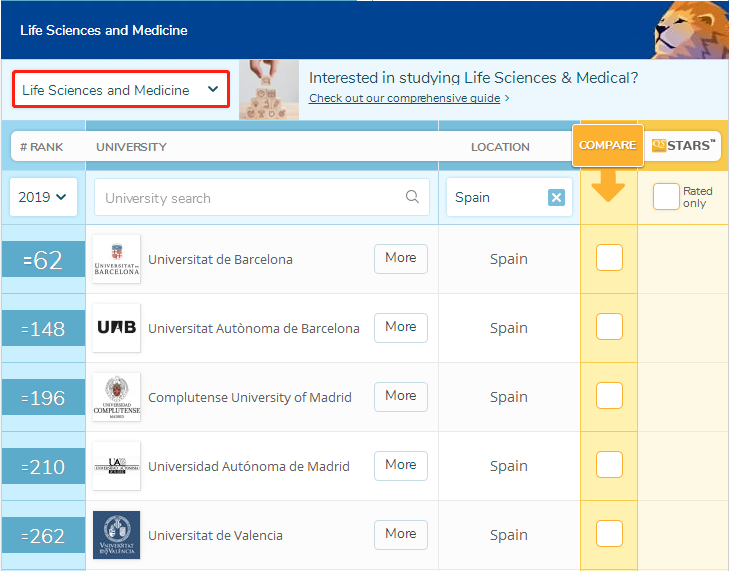Click the Spain location in Universitat de Valencia row
The image size is (729, 571).
[509, 535]
